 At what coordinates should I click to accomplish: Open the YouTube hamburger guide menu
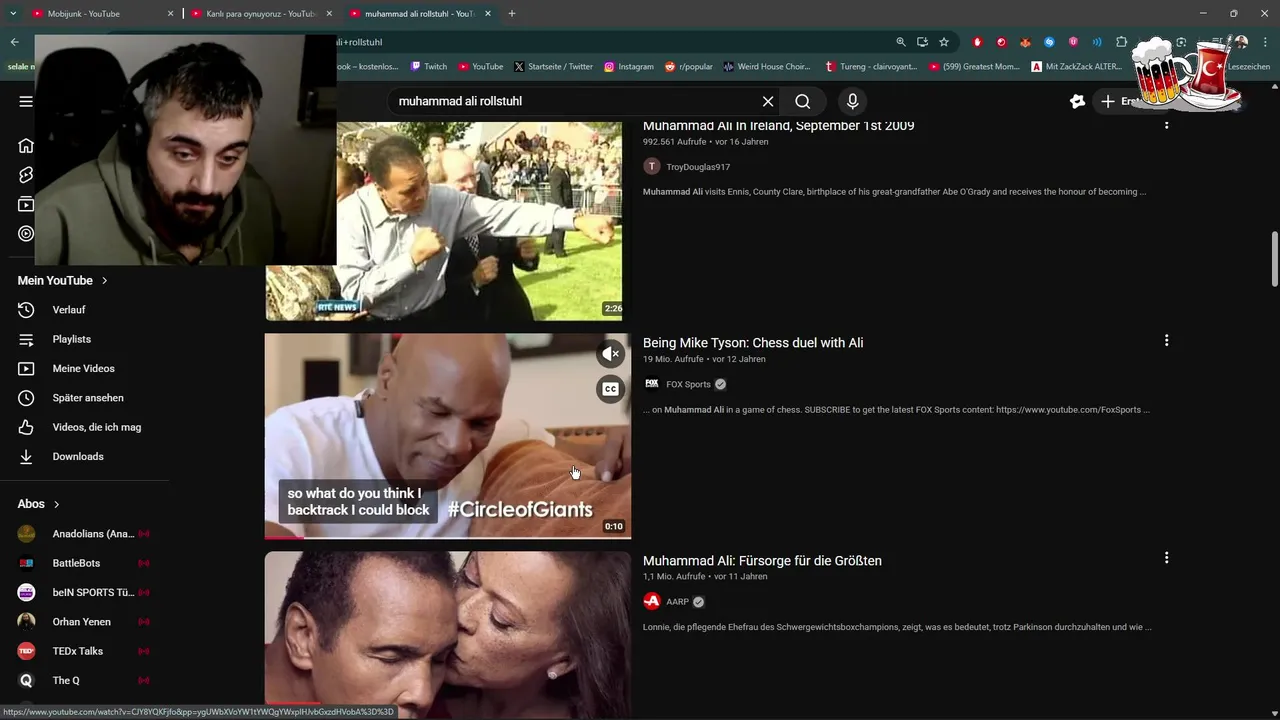(x=26, y=101)
